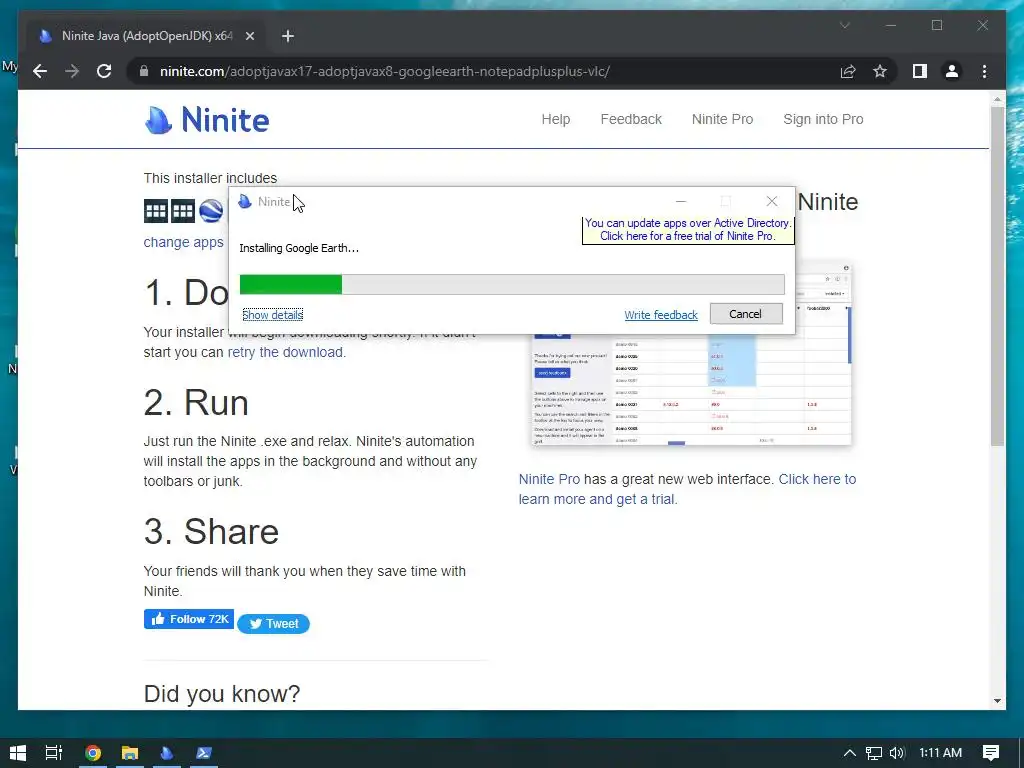Click Write feedback in installer dialog
This screenshot has height=768, width=1024.
661,315
